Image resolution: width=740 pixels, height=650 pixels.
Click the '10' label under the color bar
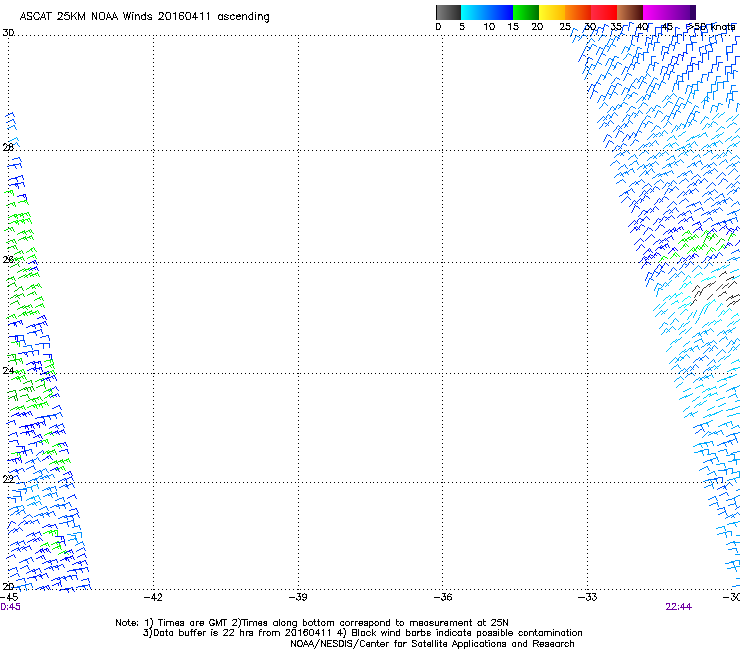coord(489,27)
